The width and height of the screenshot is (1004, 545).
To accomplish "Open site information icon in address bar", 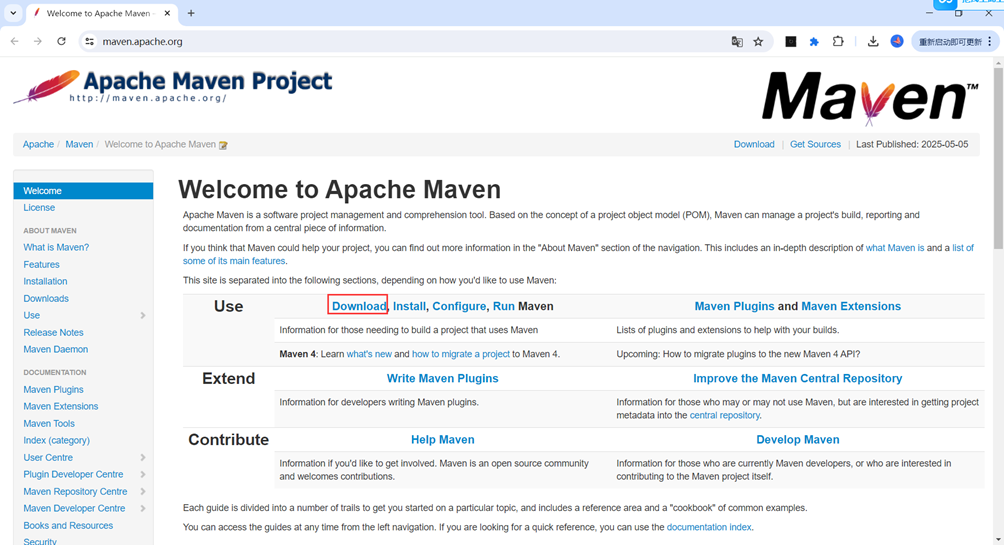I will pyautogui.click(x=90, y=42).
